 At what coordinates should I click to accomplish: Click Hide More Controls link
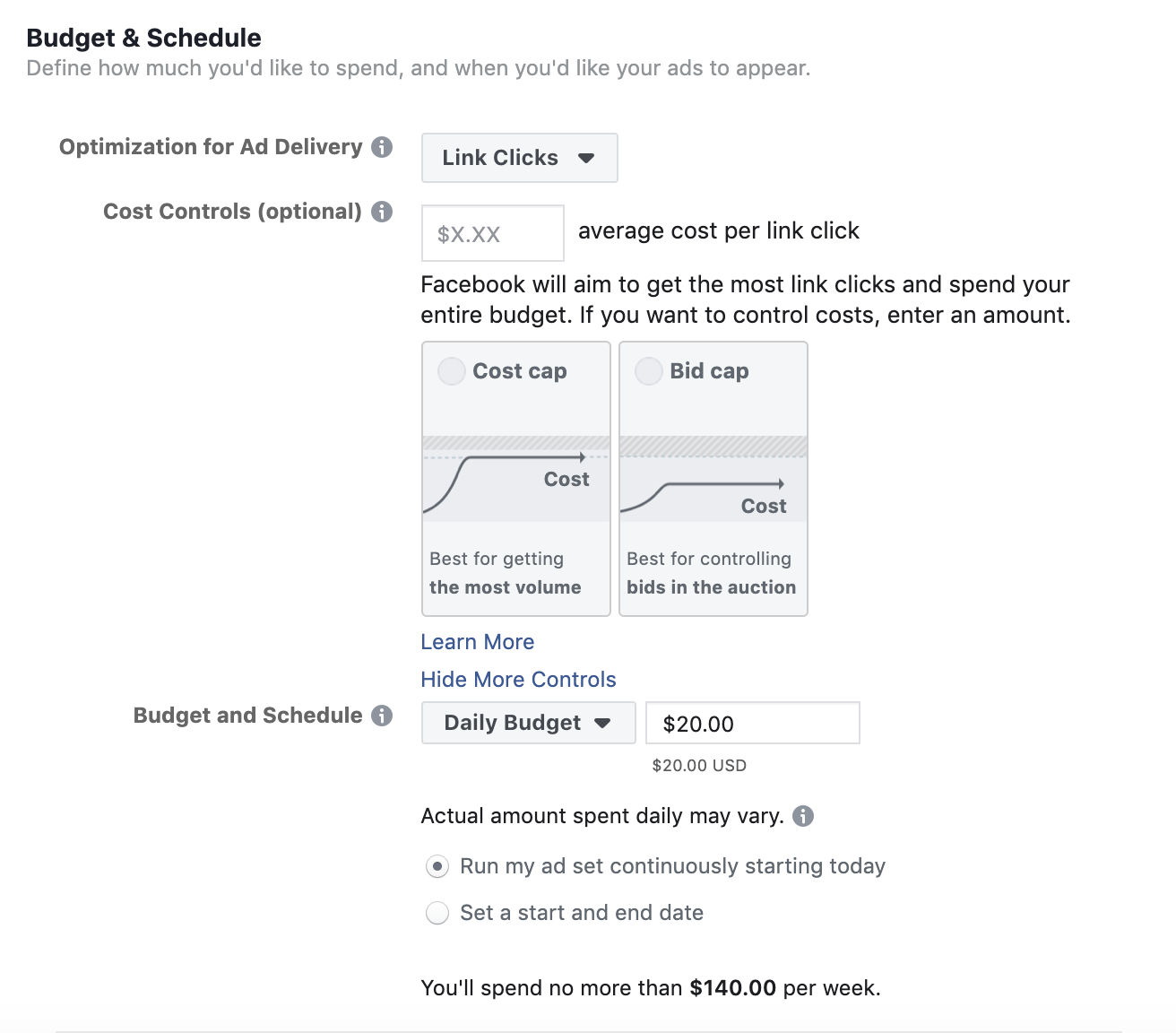pyautogui.click(x=519, y=680)
